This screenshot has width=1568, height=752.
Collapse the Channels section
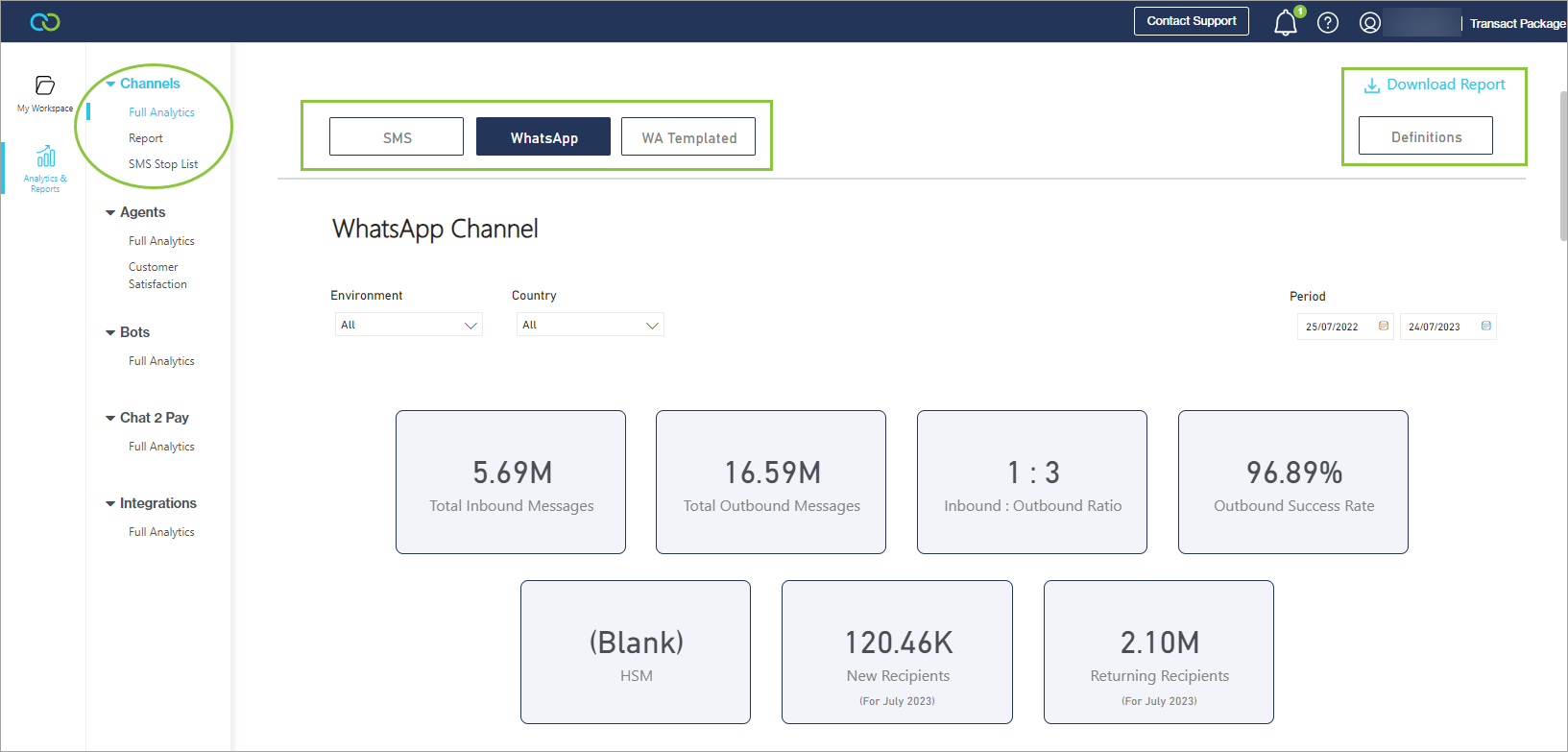[110, 85]
